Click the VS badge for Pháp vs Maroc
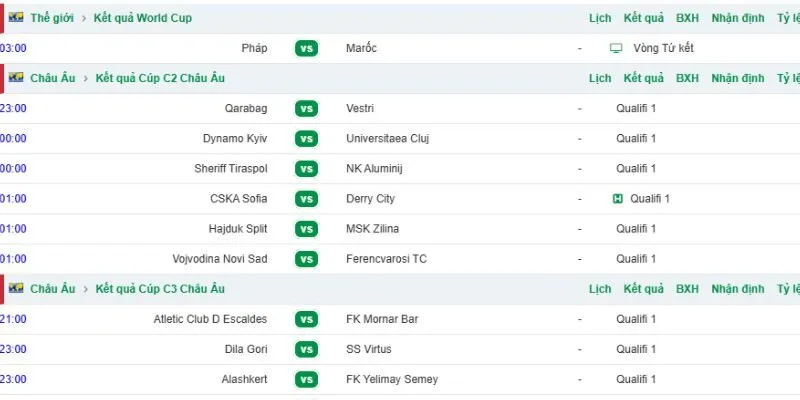Viewport: 800px width, 400px height. pyautogui.click(x=306, y=48)
